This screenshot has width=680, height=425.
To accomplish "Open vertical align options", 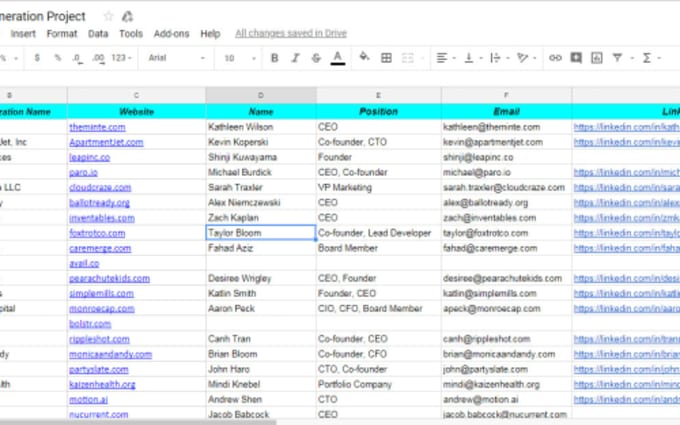I will [x=469, y=58].
